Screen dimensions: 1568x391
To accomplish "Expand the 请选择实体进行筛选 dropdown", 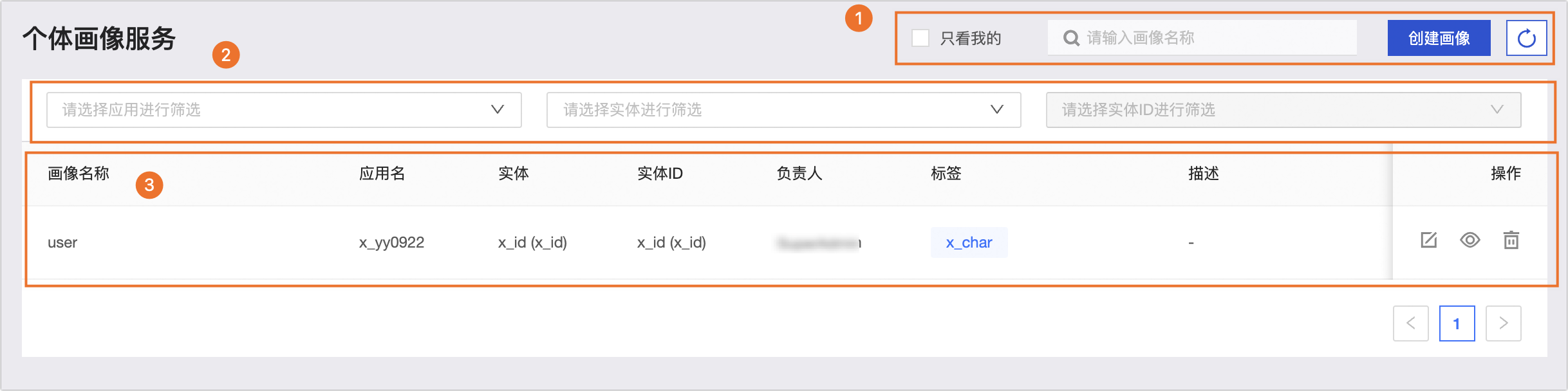I will point(783,110).
